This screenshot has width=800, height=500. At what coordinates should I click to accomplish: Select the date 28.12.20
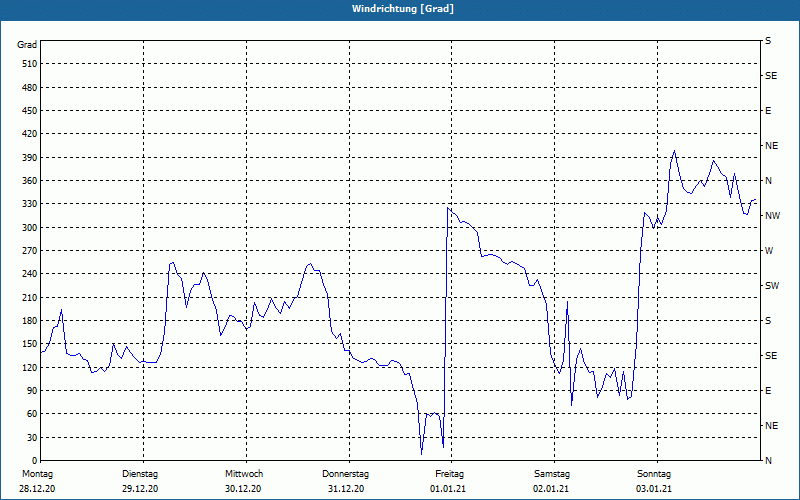tap(37, 489)
